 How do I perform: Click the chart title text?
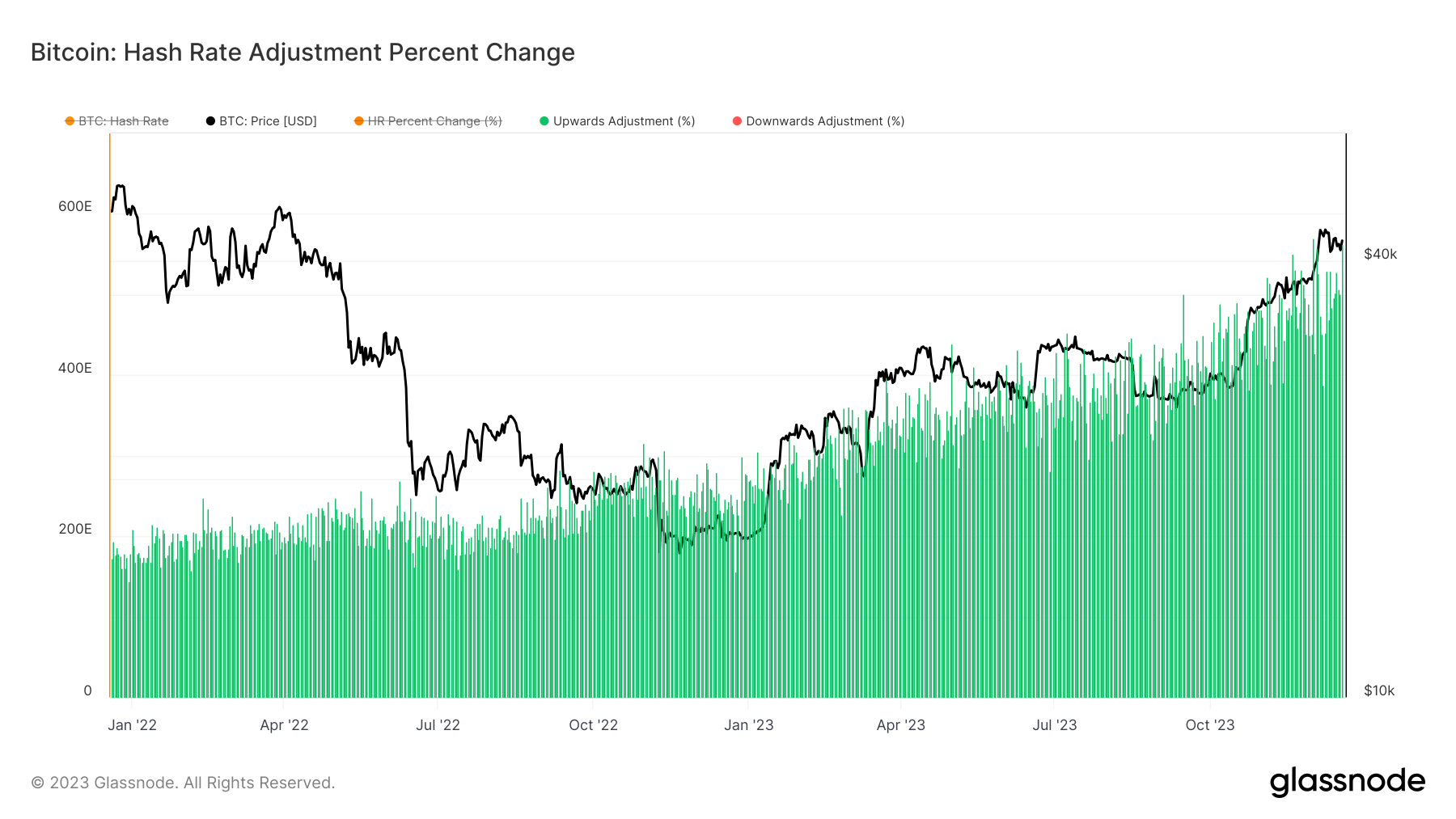pos(303,53)
